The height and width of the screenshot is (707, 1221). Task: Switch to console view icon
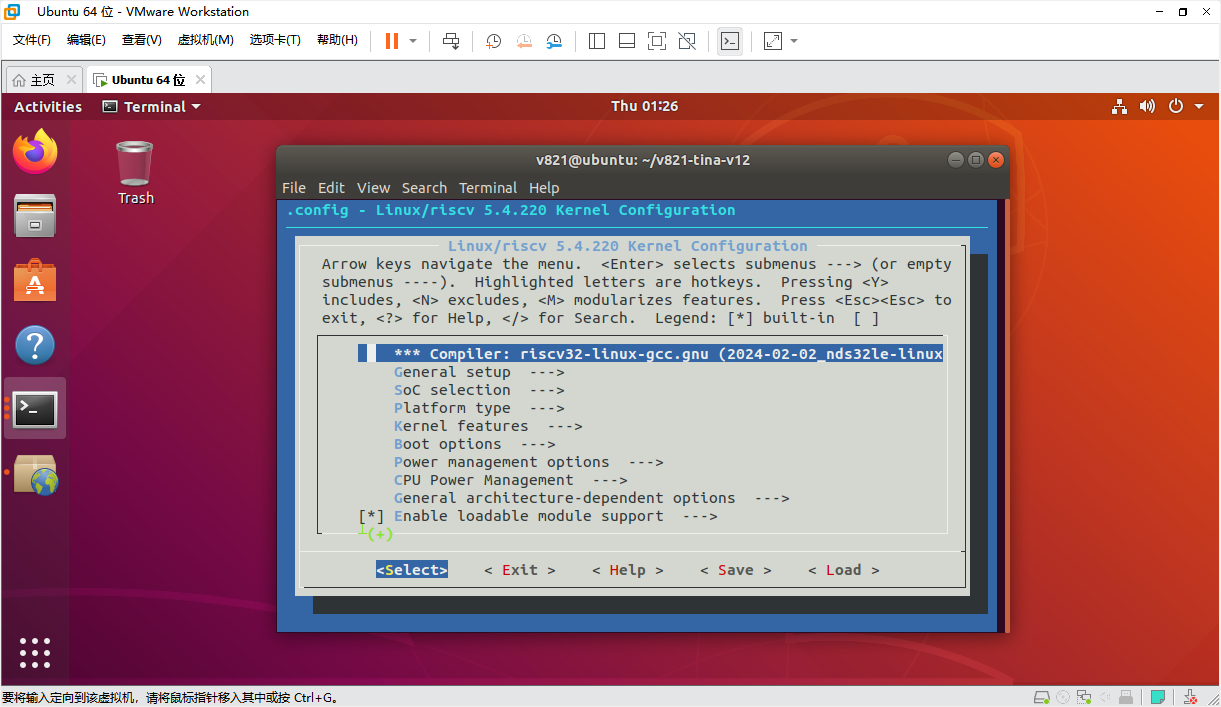[x=730, y=41]
